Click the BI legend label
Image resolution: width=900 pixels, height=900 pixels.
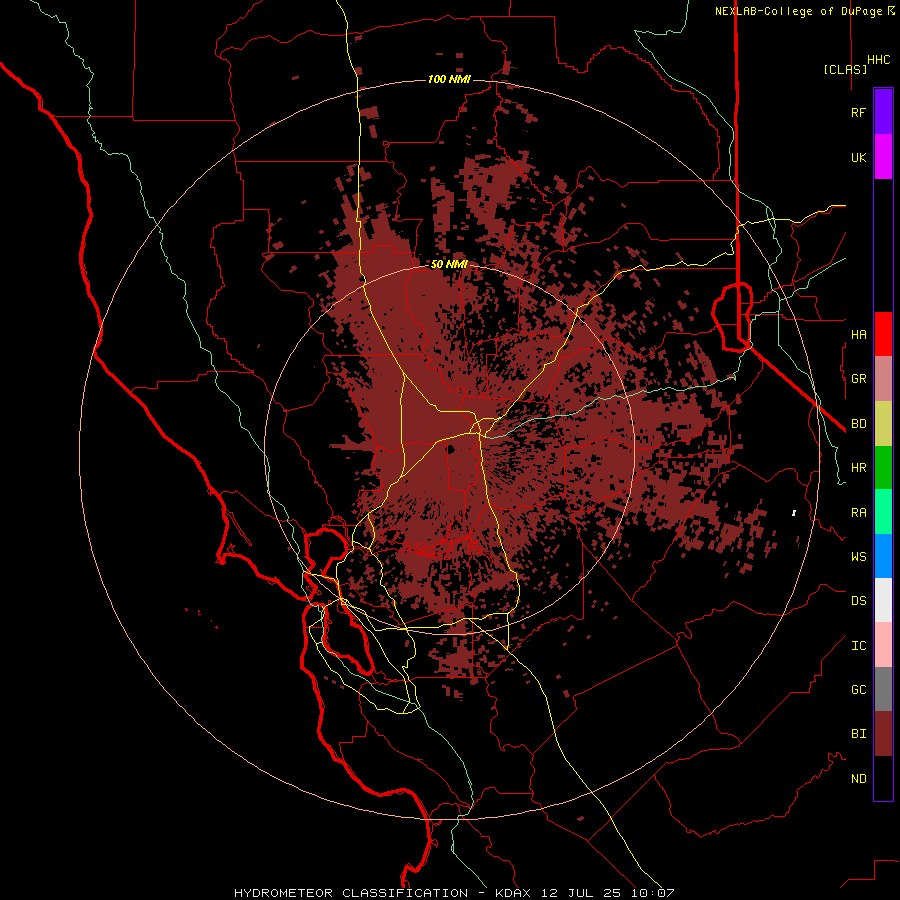click(x=858, y=734)
